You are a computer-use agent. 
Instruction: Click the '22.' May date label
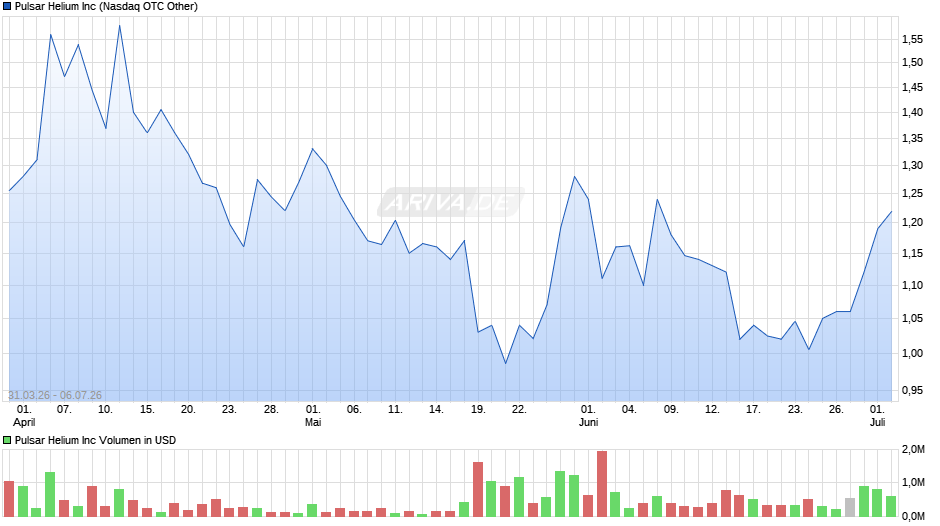pos(519,410)
